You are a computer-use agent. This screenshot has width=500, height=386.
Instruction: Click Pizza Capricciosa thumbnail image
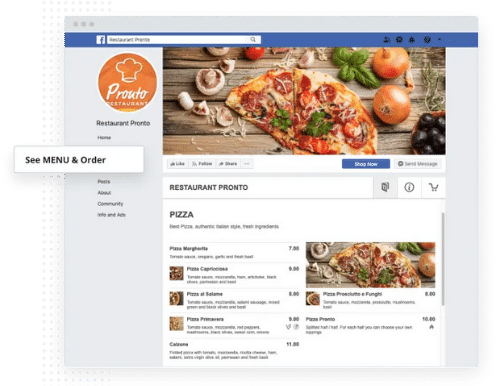click(176, 273)
